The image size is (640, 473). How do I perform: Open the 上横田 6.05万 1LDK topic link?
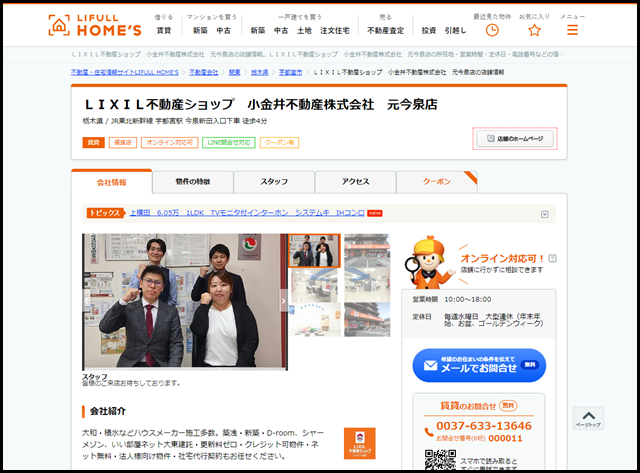[x=247, y=213]
